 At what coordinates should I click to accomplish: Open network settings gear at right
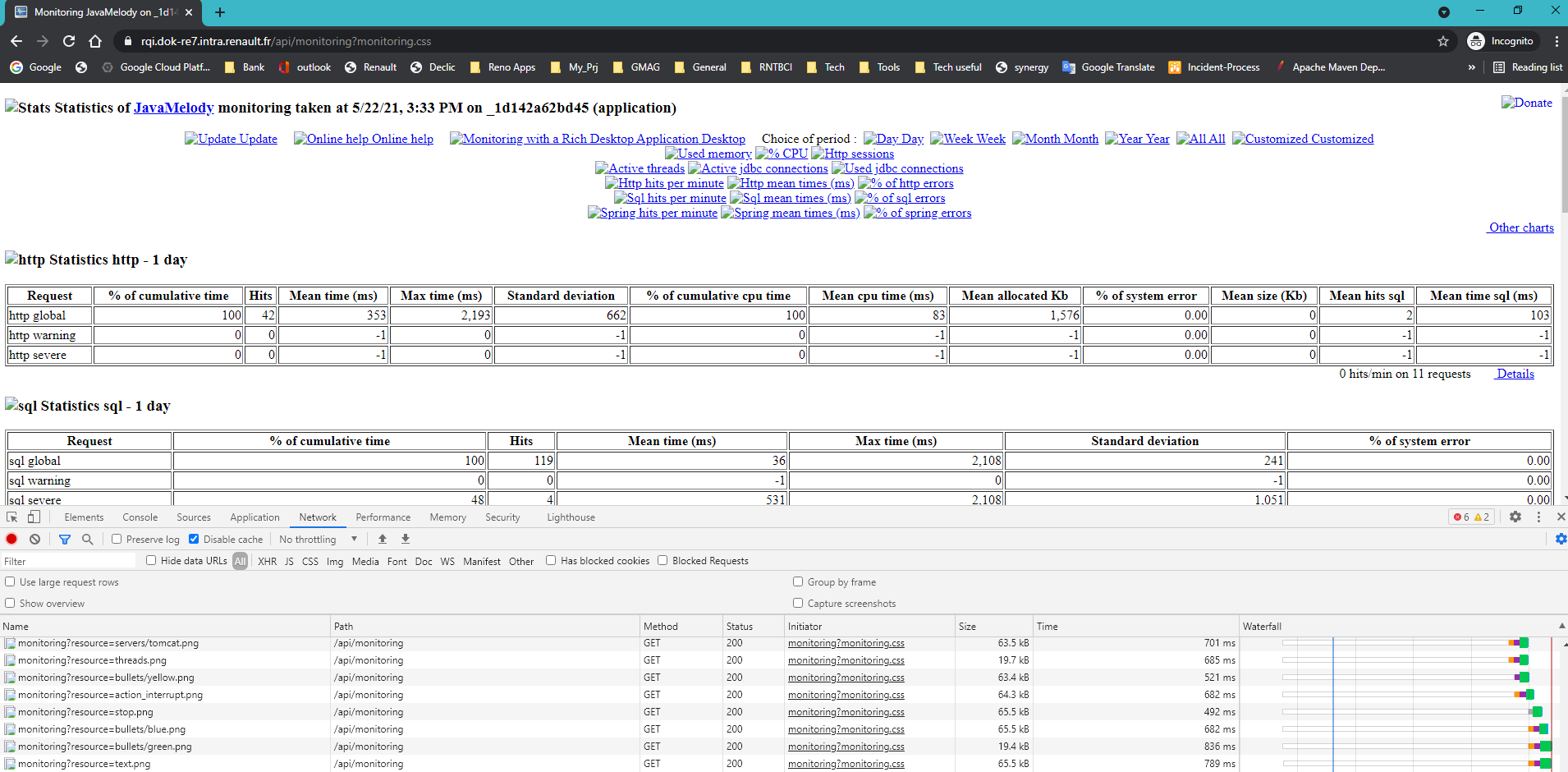[x=1561, y=539]
